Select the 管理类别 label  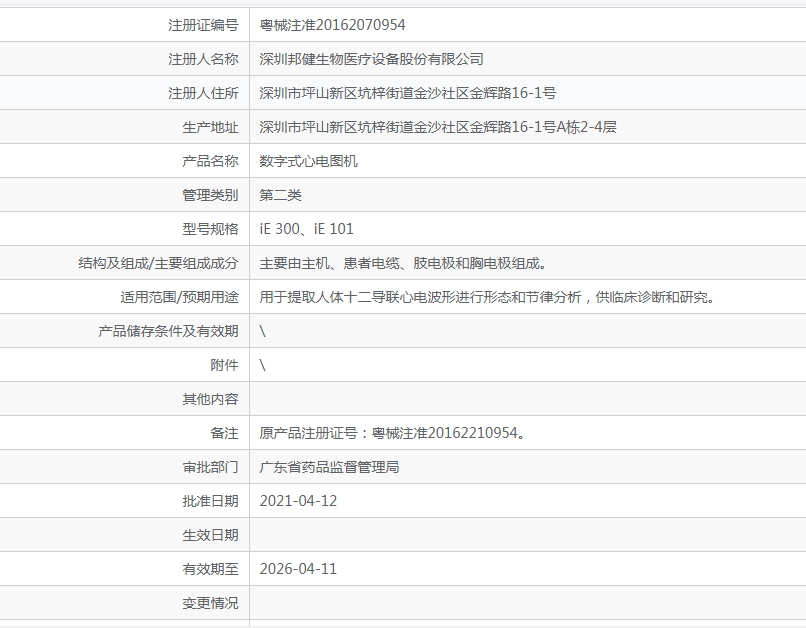[210, 195]
